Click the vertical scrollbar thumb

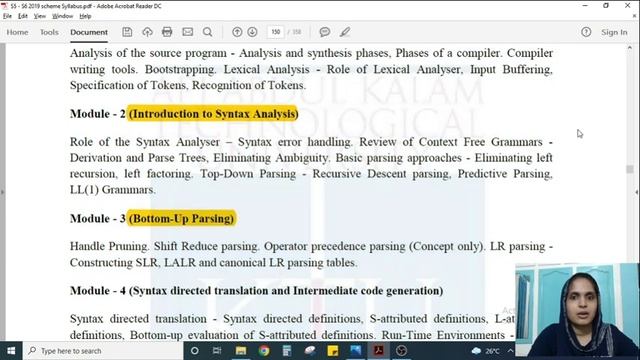tap(630, 169)
